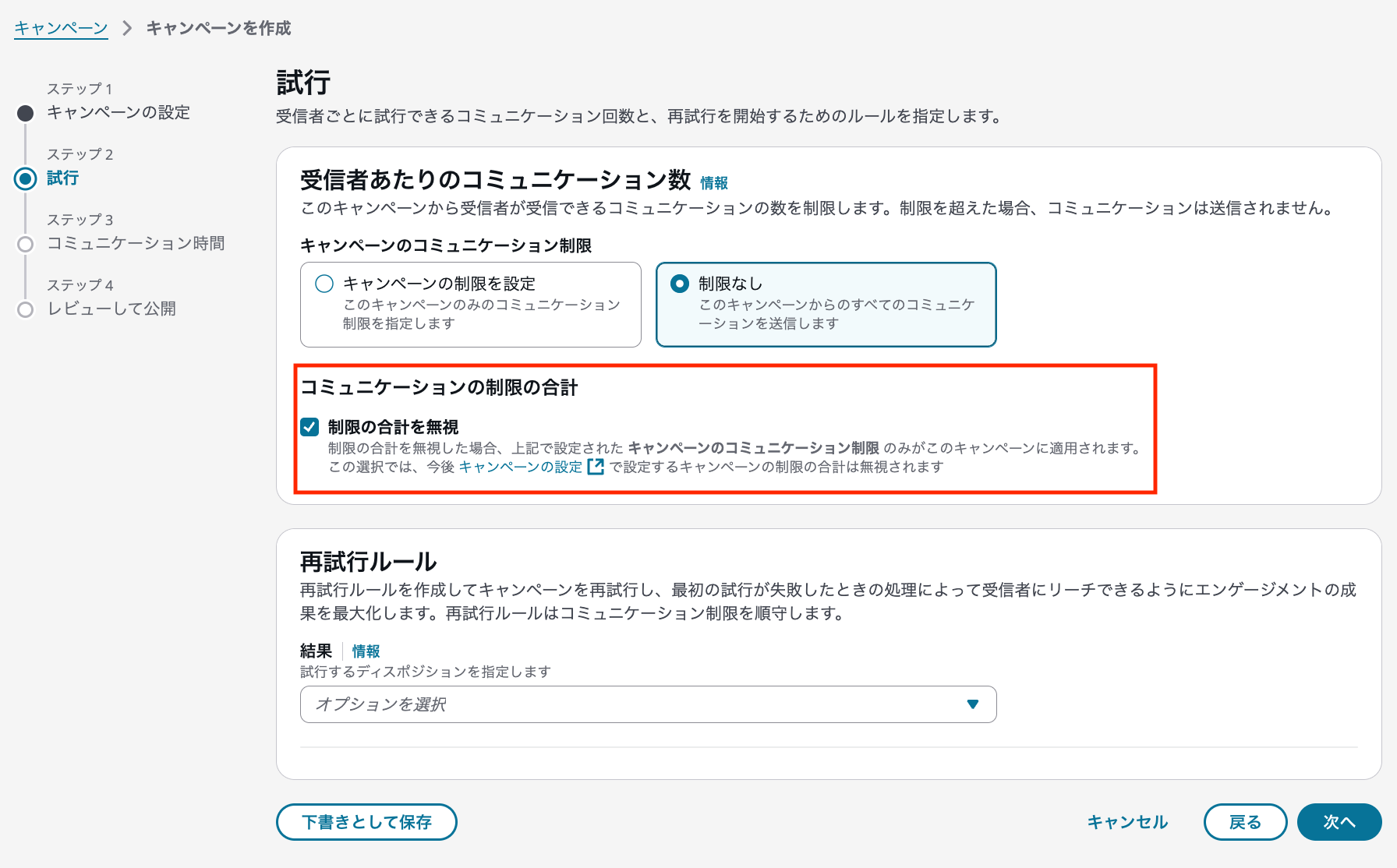Click 戻る button

point(1245,822)
